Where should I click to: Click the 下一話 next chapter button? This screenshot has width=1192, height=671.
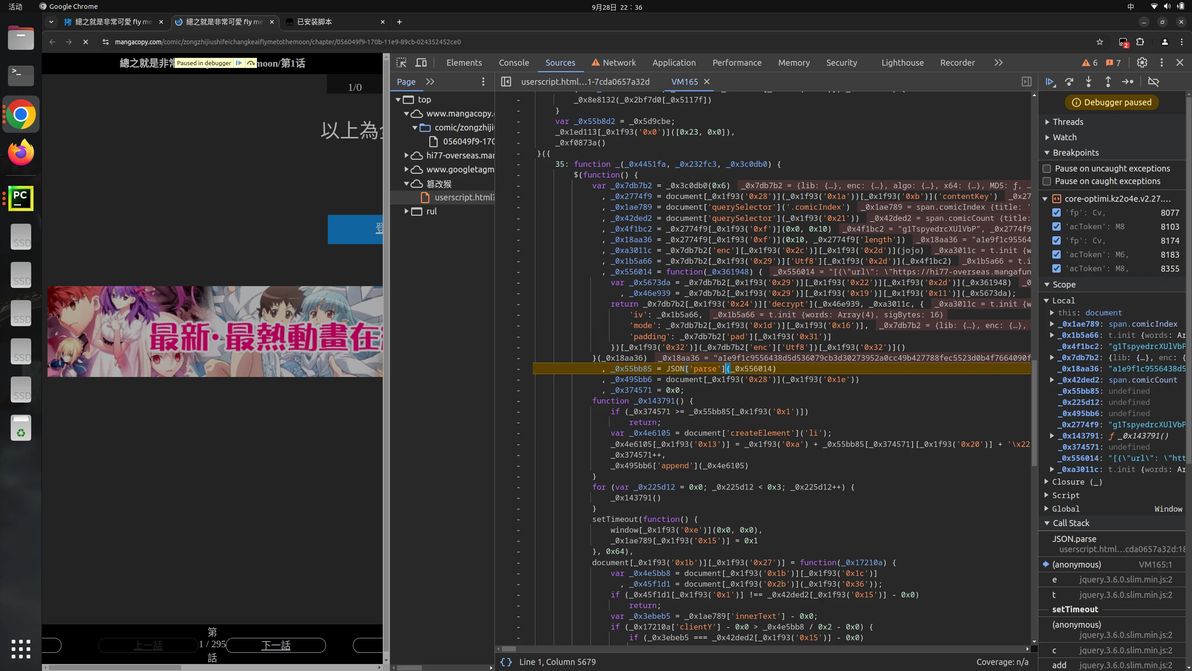275,645
